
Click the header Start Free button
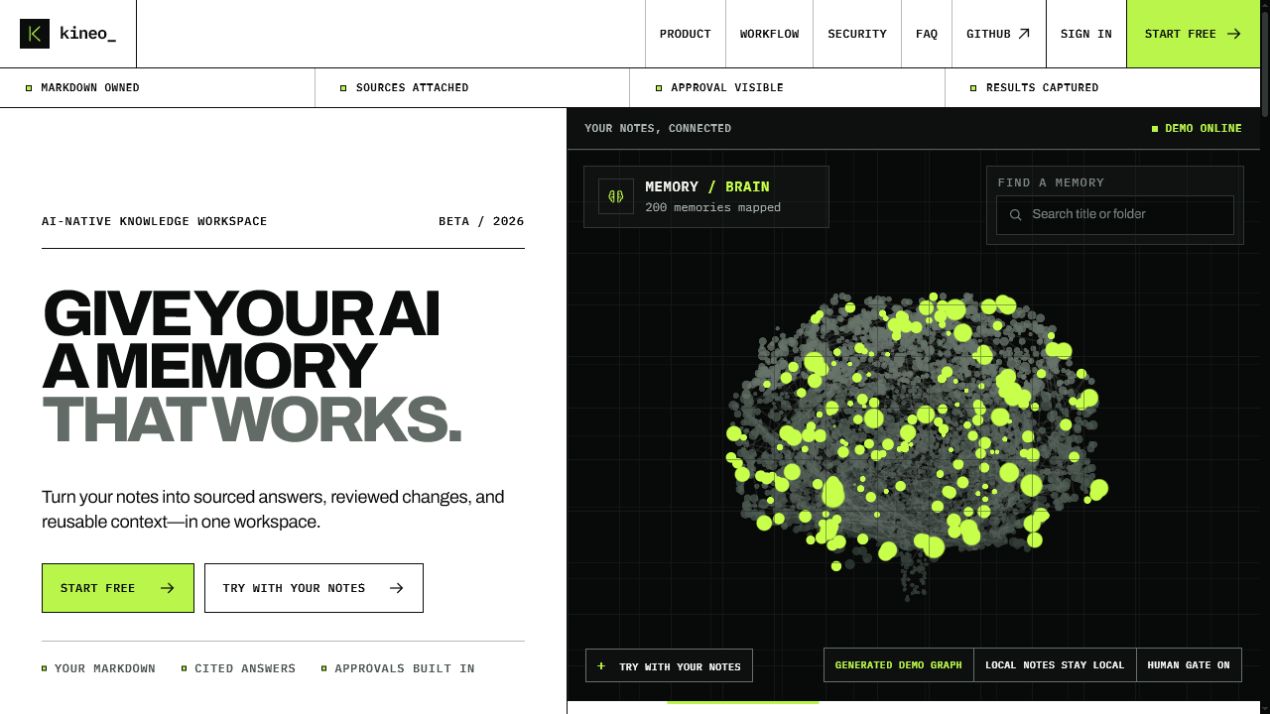1193,34
